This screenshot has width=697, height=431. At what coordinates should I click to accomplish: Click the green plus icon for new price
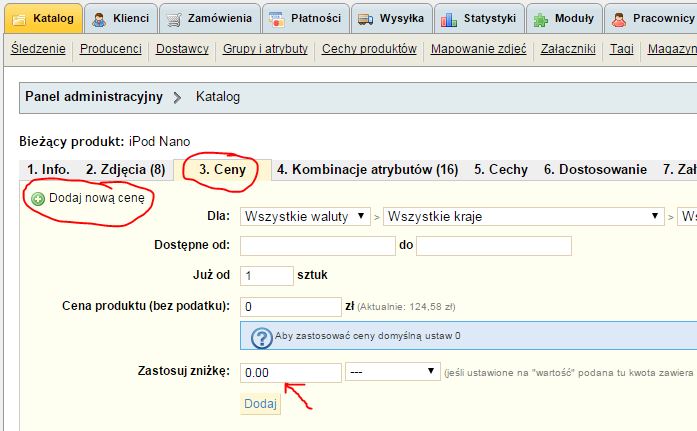(38, 199)
